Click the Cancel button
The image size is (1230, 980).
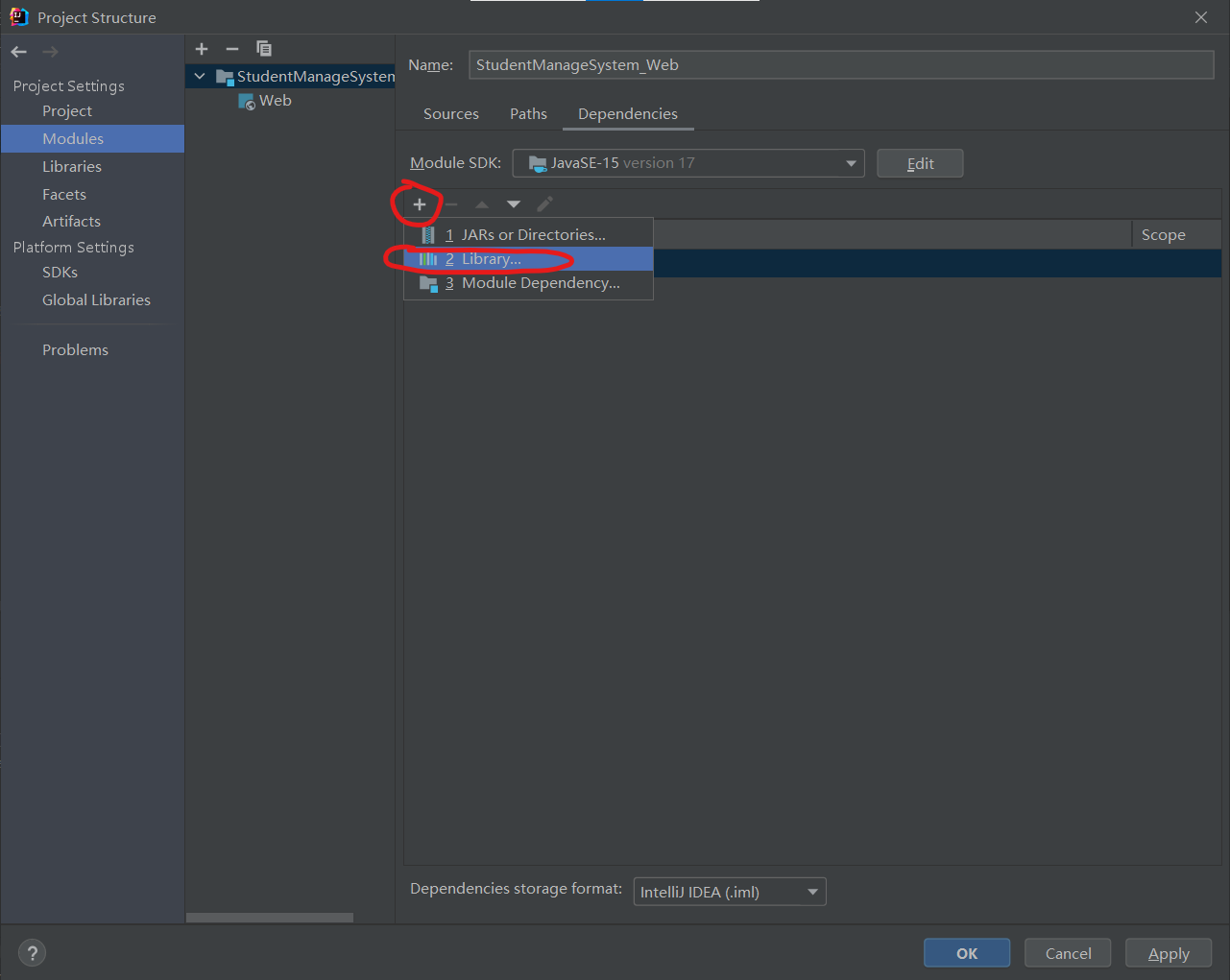[x=1068, y=953]
